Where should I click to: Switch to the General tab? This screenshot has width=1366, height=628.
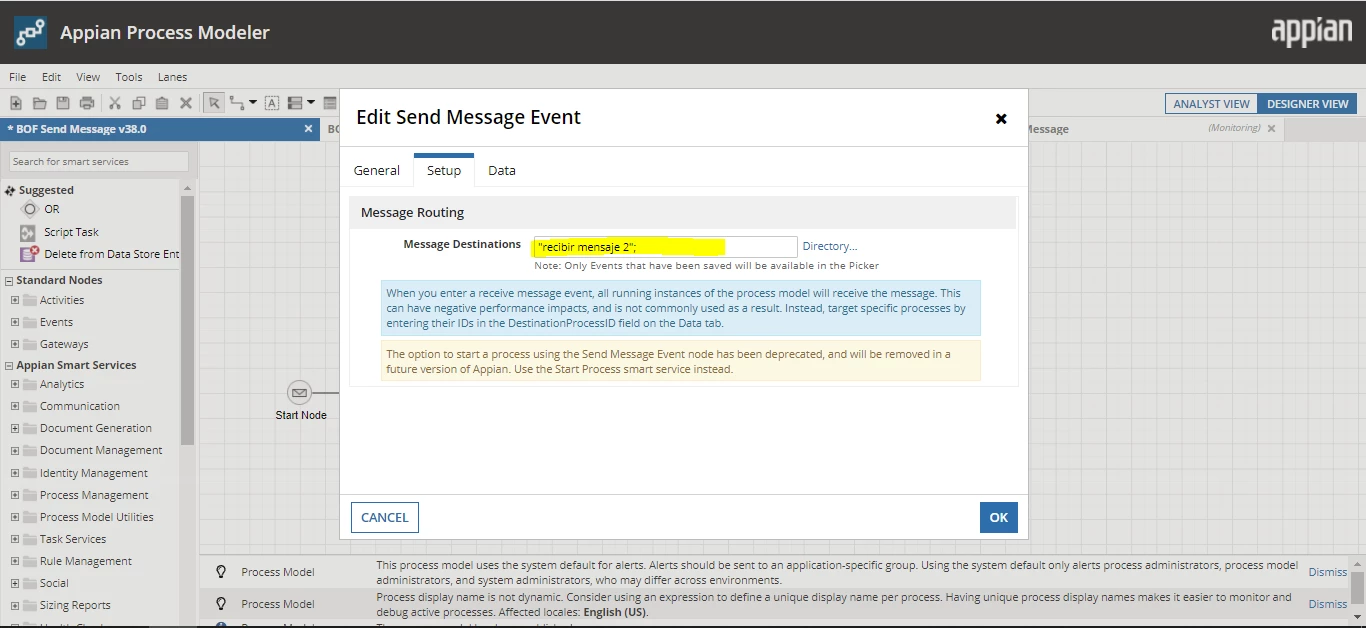[377, 171]
